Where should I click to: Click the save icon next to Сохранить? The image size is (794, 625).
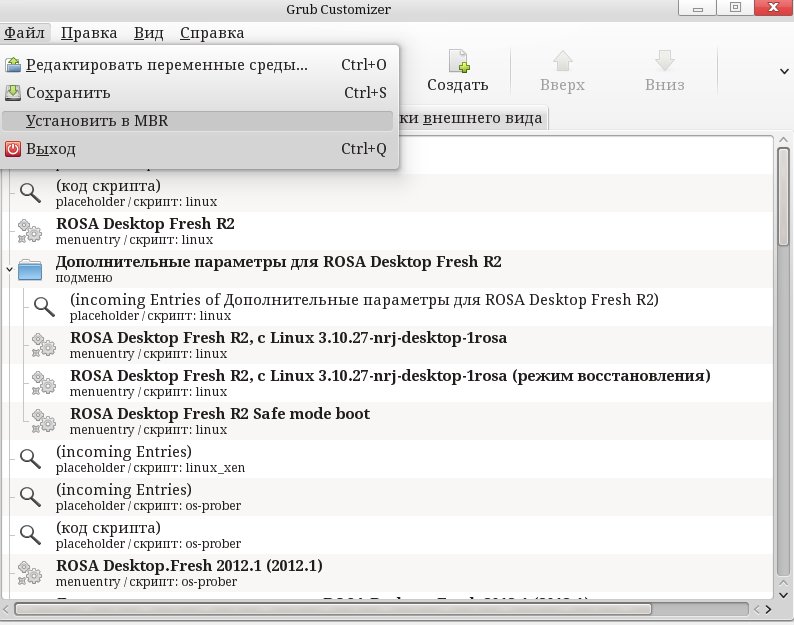13,93
